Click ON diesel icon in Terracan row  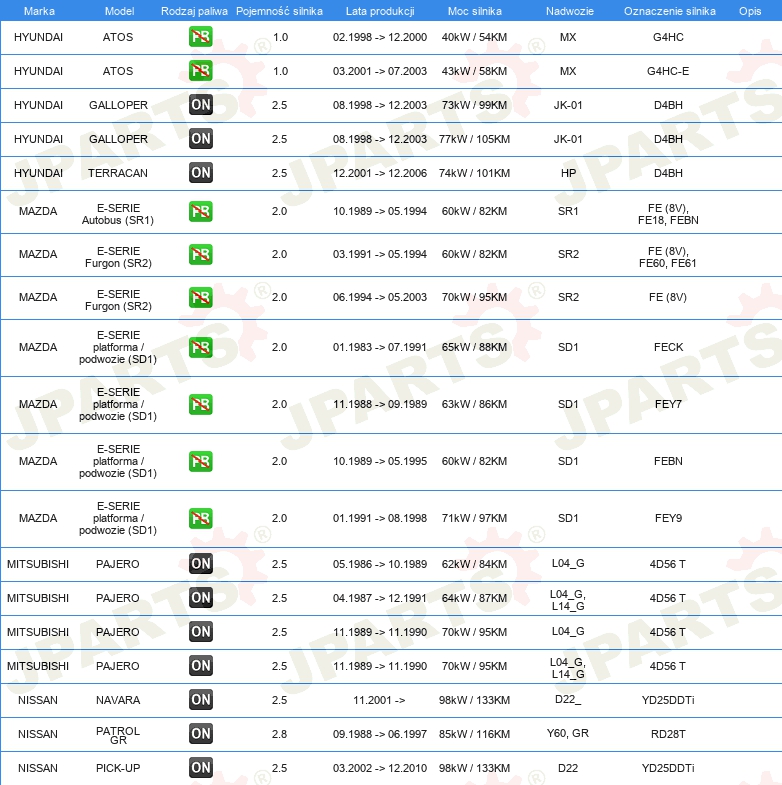[201, 173]
